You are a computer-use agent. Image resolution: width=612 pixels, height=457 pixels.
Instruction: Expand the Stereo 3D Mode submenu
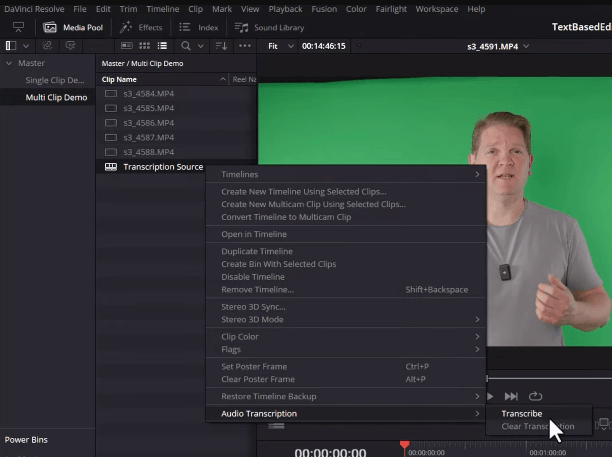(346, 320)
